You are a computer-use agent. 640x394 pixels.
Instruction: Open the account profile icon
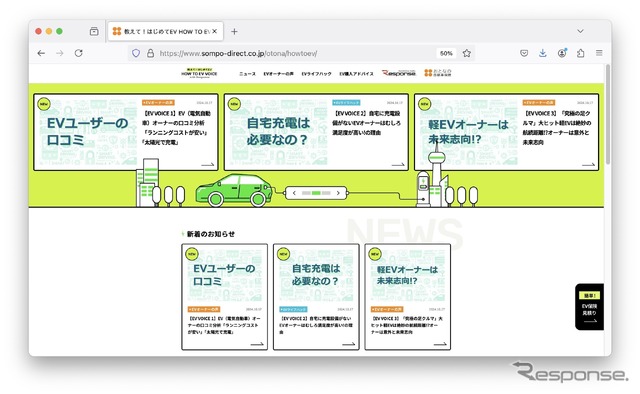(562, 53)
